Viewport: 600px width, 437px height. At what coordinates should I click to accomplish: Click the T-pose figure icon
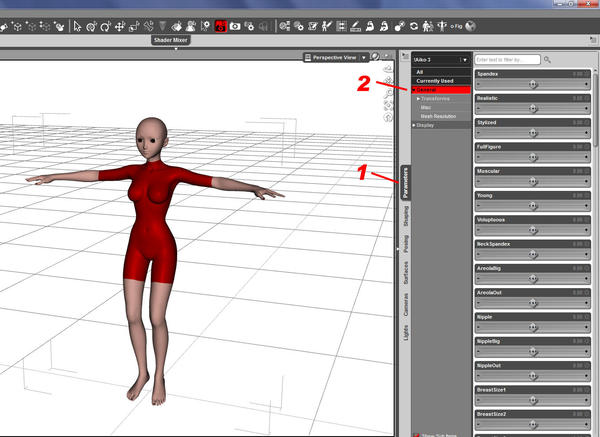click(442, 26)
